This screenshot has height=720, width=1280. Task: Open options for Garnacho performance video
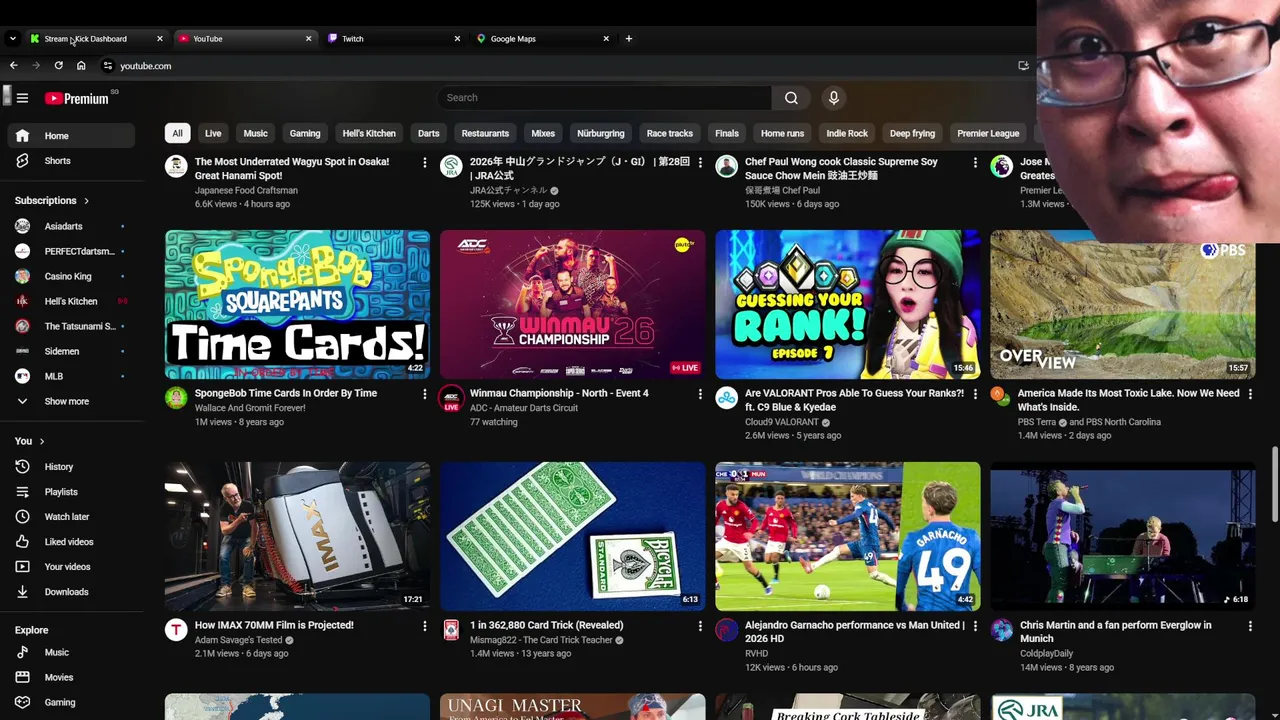pyautogui.click(x=975, y=626)
